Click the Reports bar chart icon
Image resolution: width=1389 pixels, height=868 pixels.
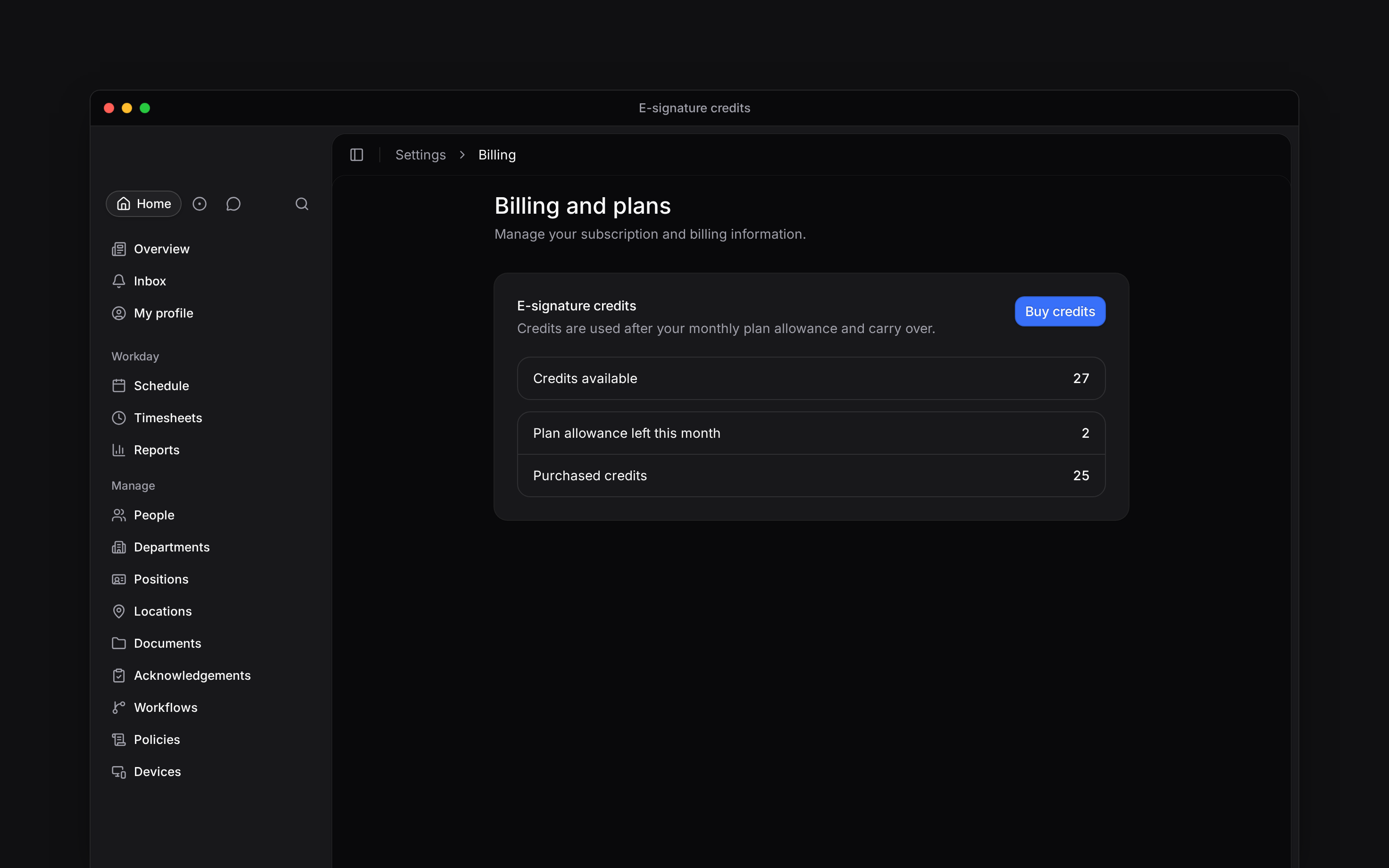pyautogui.click(x=119, y=450)
